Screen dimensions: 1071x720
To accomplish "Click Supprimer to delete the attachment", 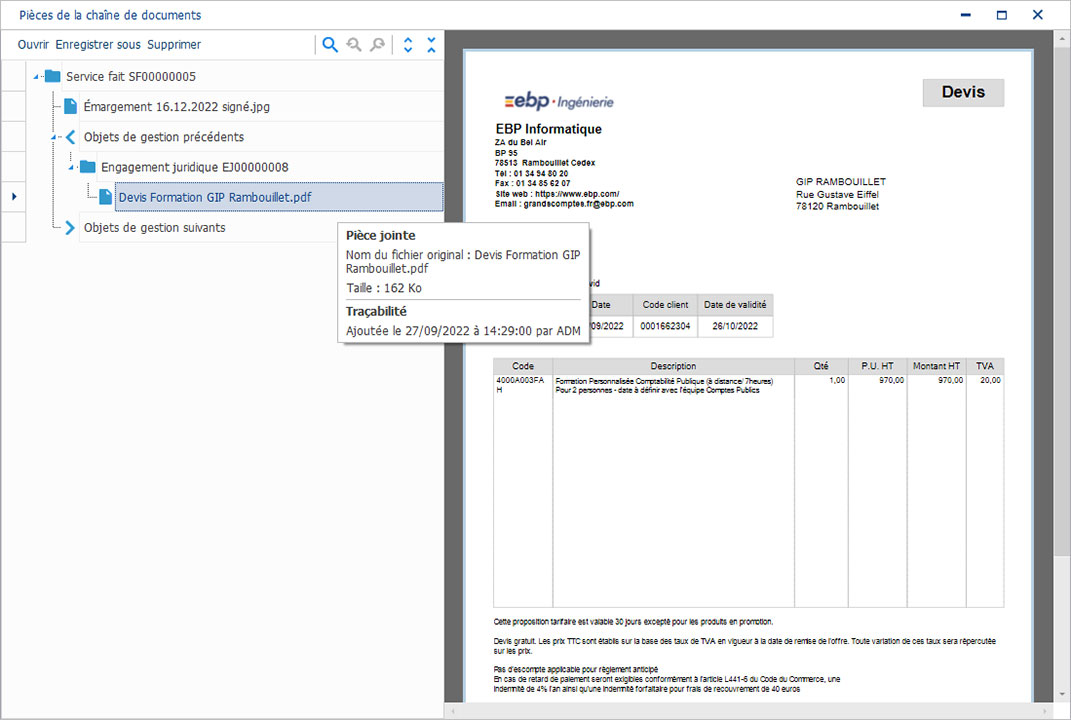I will click(x=174, y=44).
